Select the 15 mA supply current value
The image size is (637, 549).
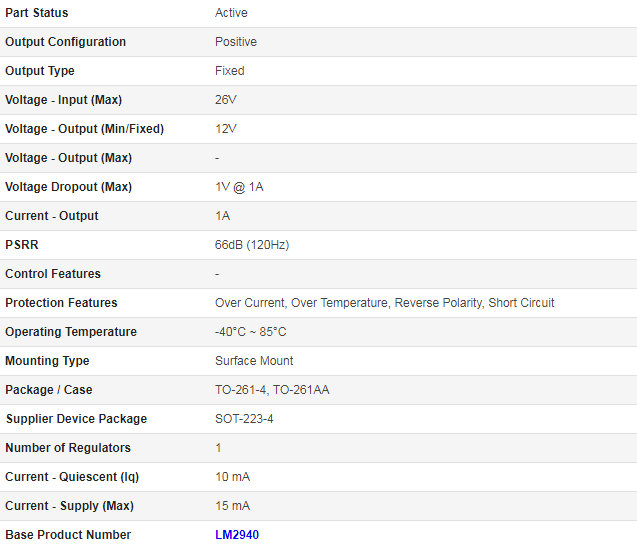232,506
